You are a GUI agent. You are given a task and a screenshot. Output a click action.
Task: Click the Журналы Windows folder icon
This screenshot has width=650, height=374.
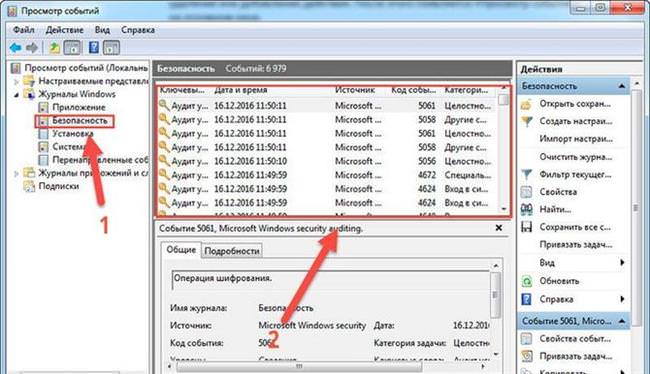pyautogui.click(x=29, y=94)
